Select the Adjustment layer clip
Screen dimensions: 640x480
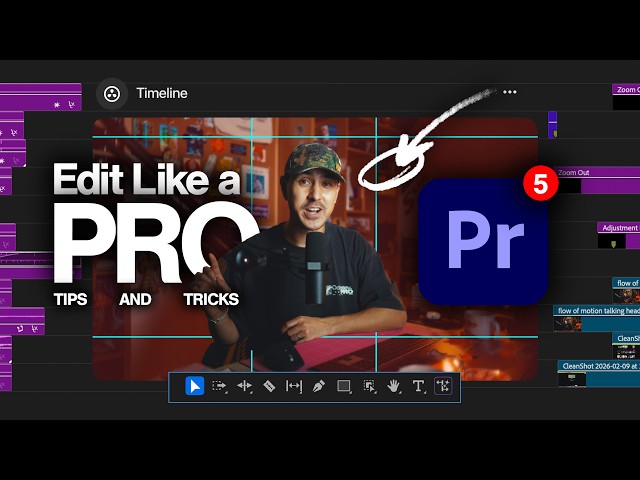tap(619, 236)
